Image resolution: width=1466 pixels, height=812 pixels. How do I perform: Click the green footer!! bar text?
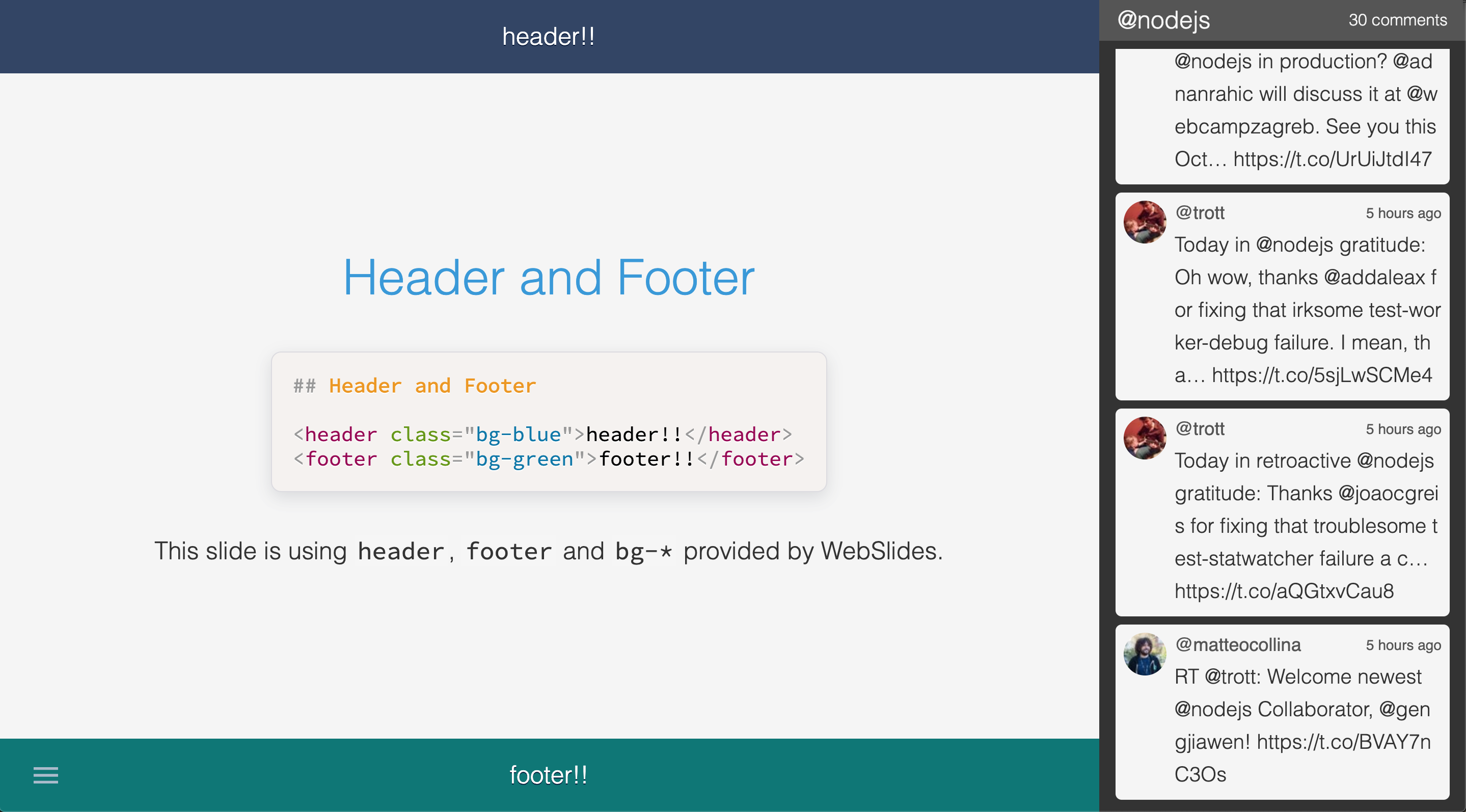549,775
